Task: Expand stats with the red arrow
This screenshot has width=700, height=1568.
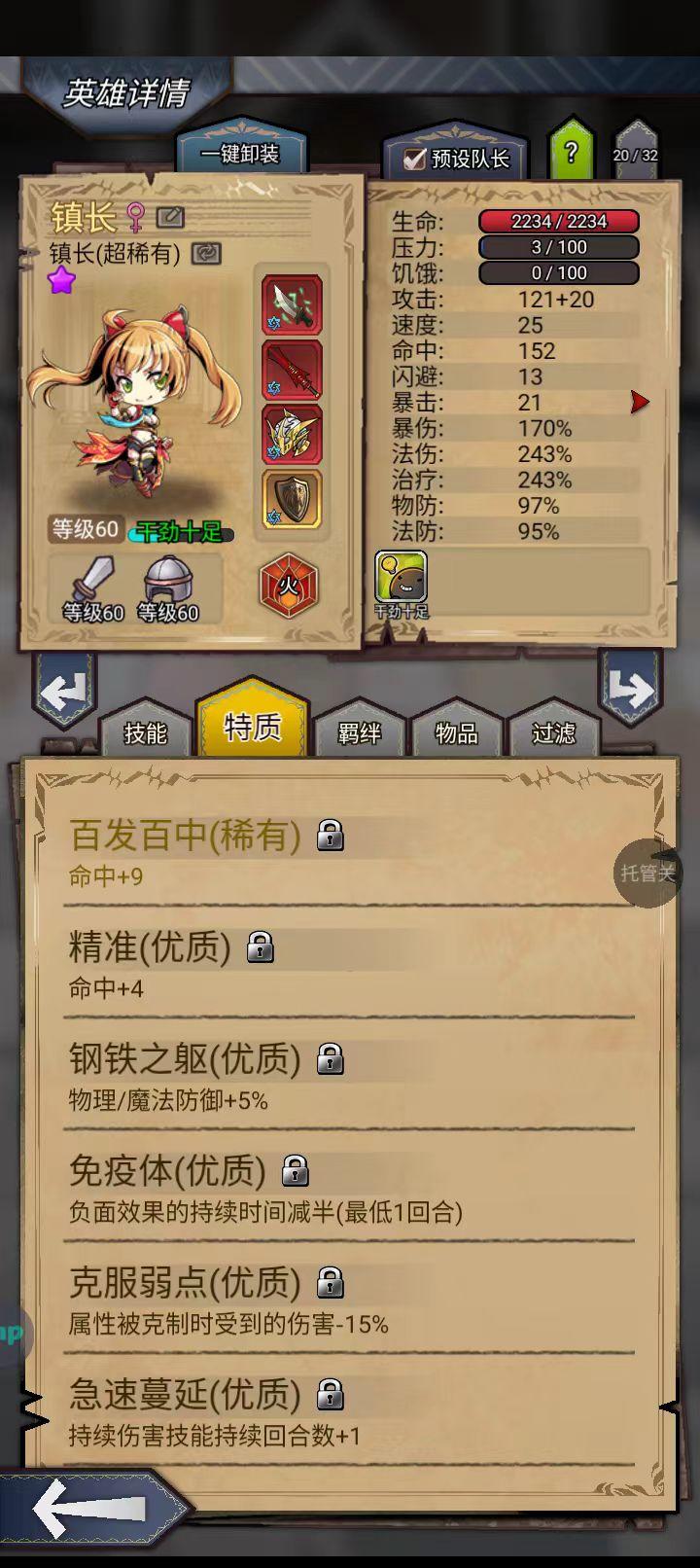Action: click(x=639, y=402)
